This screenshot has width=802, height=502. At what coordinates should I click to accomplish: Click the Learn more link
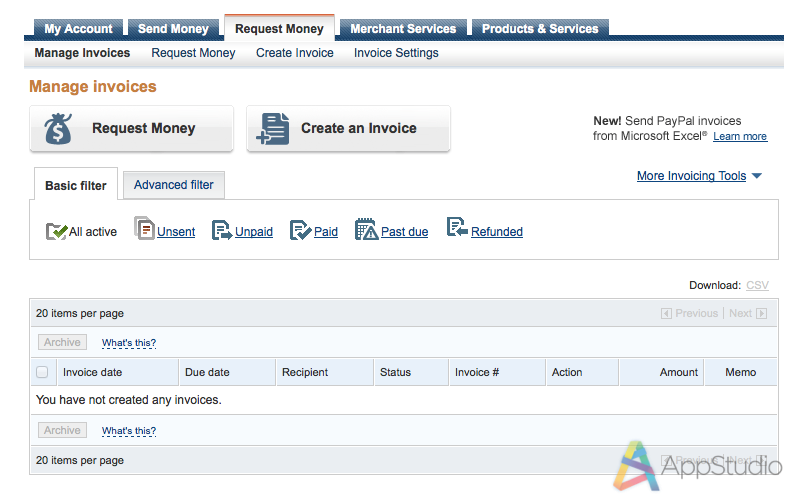(x=740, y=136)
